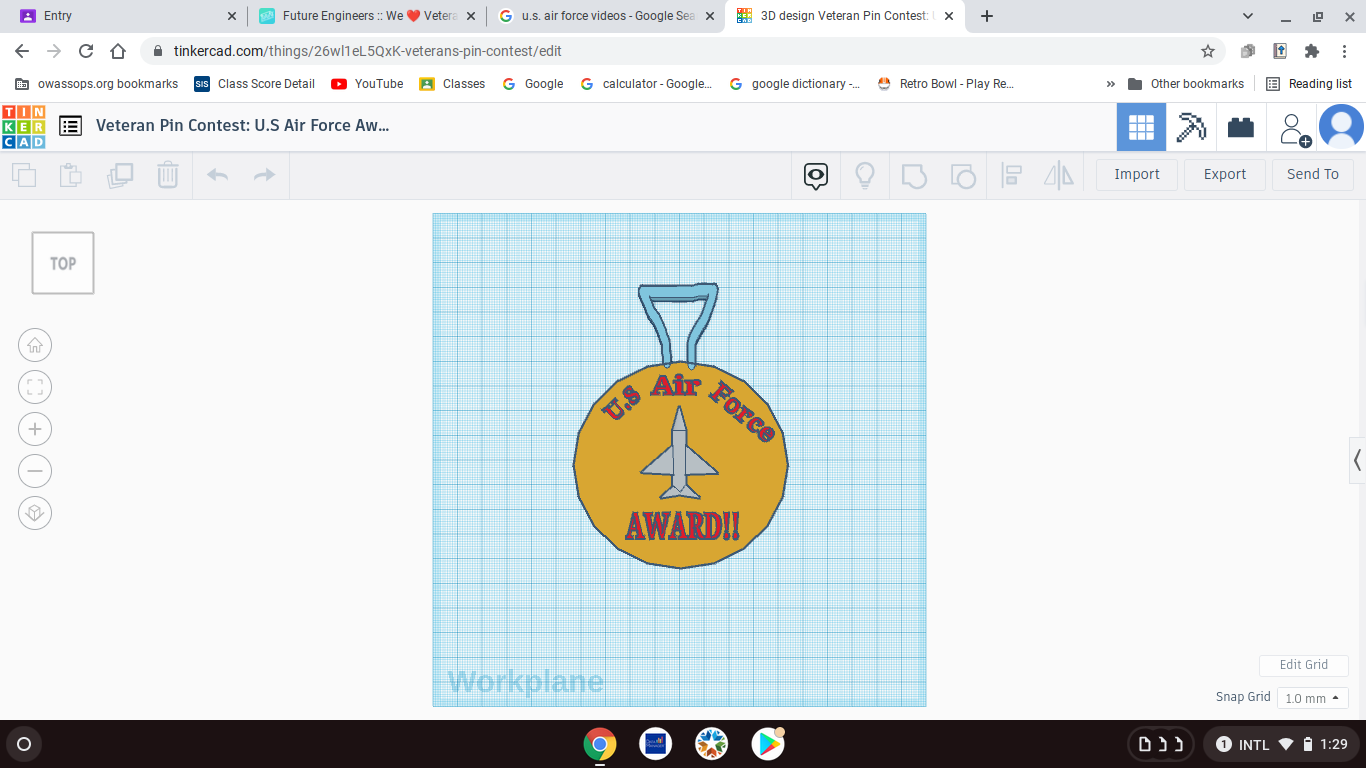1366x768 pixels.
Task: Click the Edit Grid button
Action: [x=1304, y=665]
